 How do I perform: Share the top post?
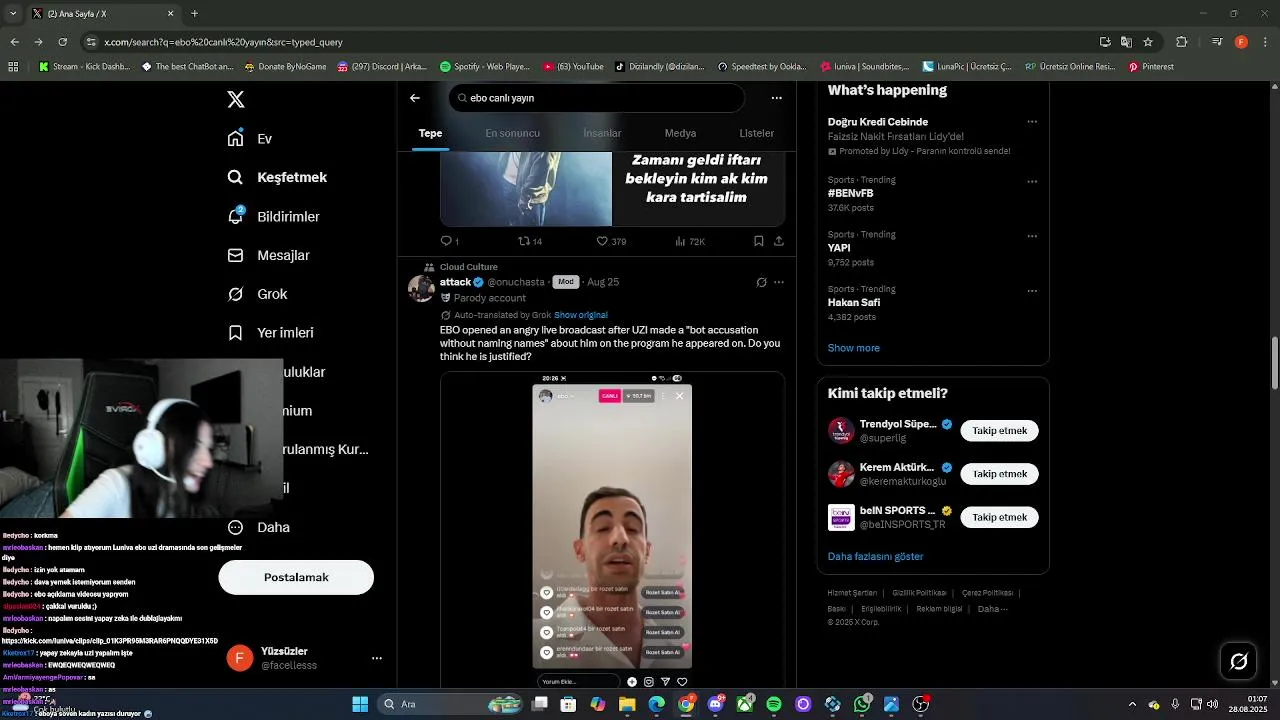point(778,241)
